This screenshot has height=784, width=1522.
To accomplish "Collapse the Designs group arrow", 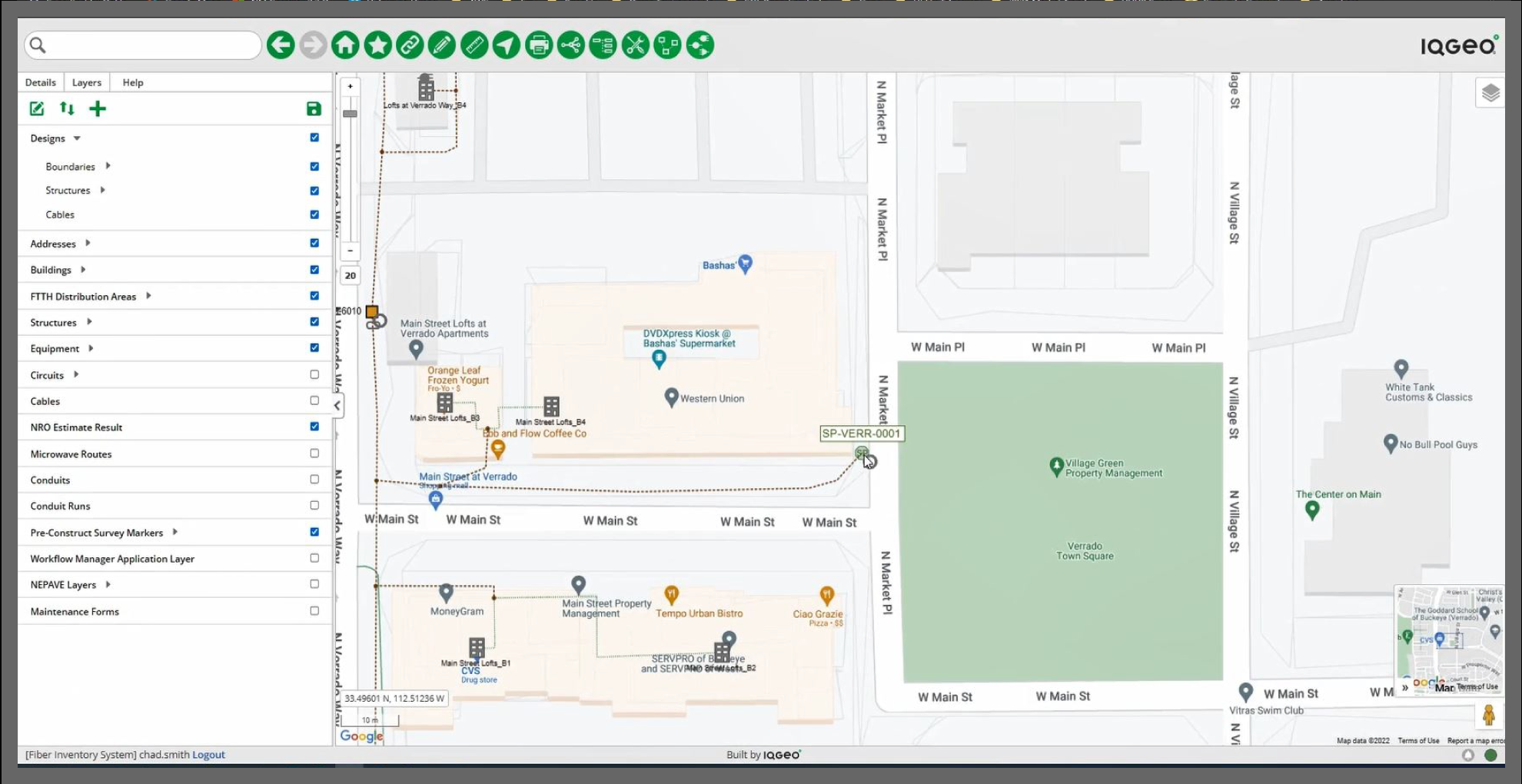I will [77, 138].
